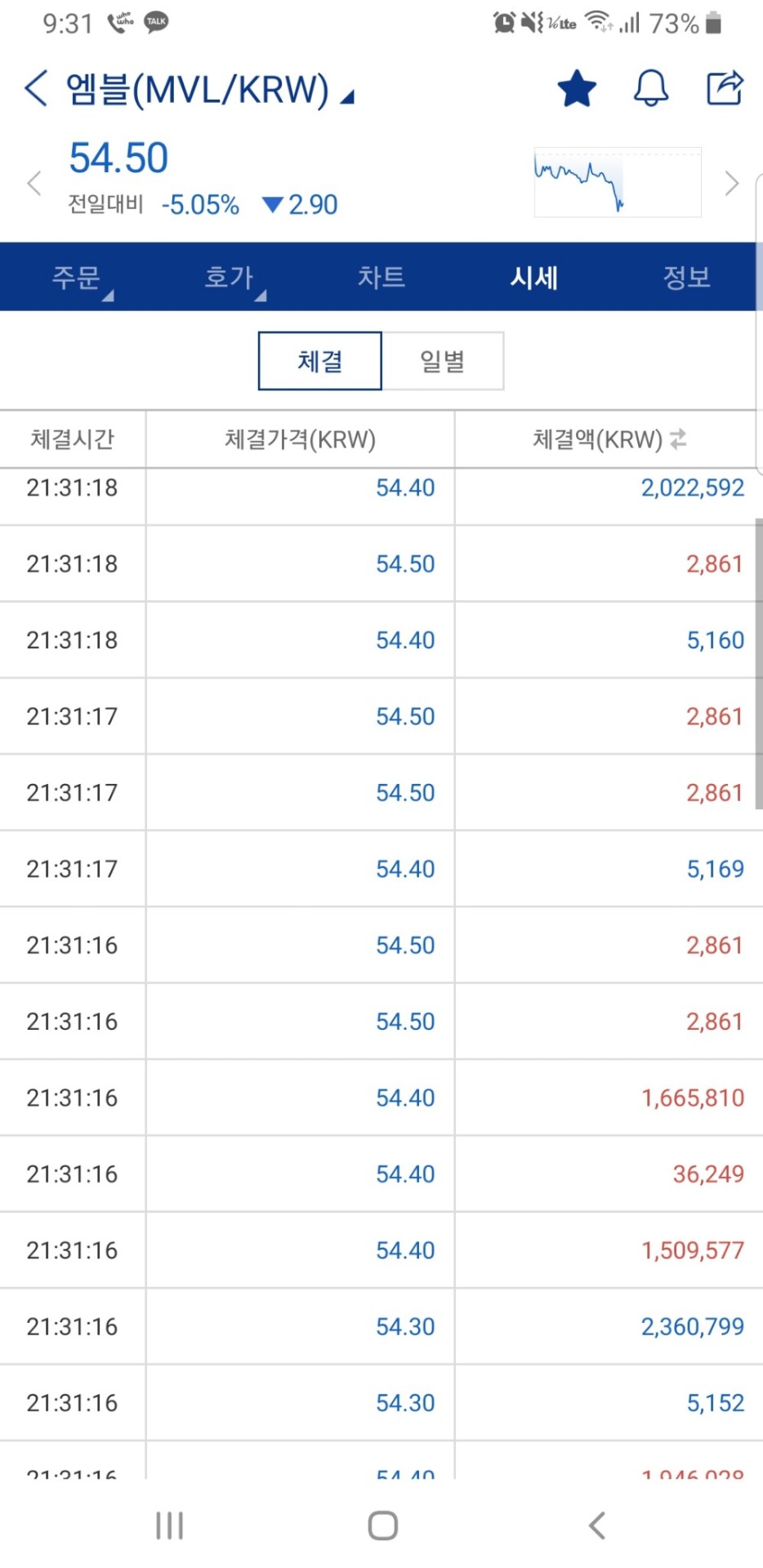Screen dimensions: 763x1568
Task: Tap the 2,022,592 trade amount row
Action: 381,488
